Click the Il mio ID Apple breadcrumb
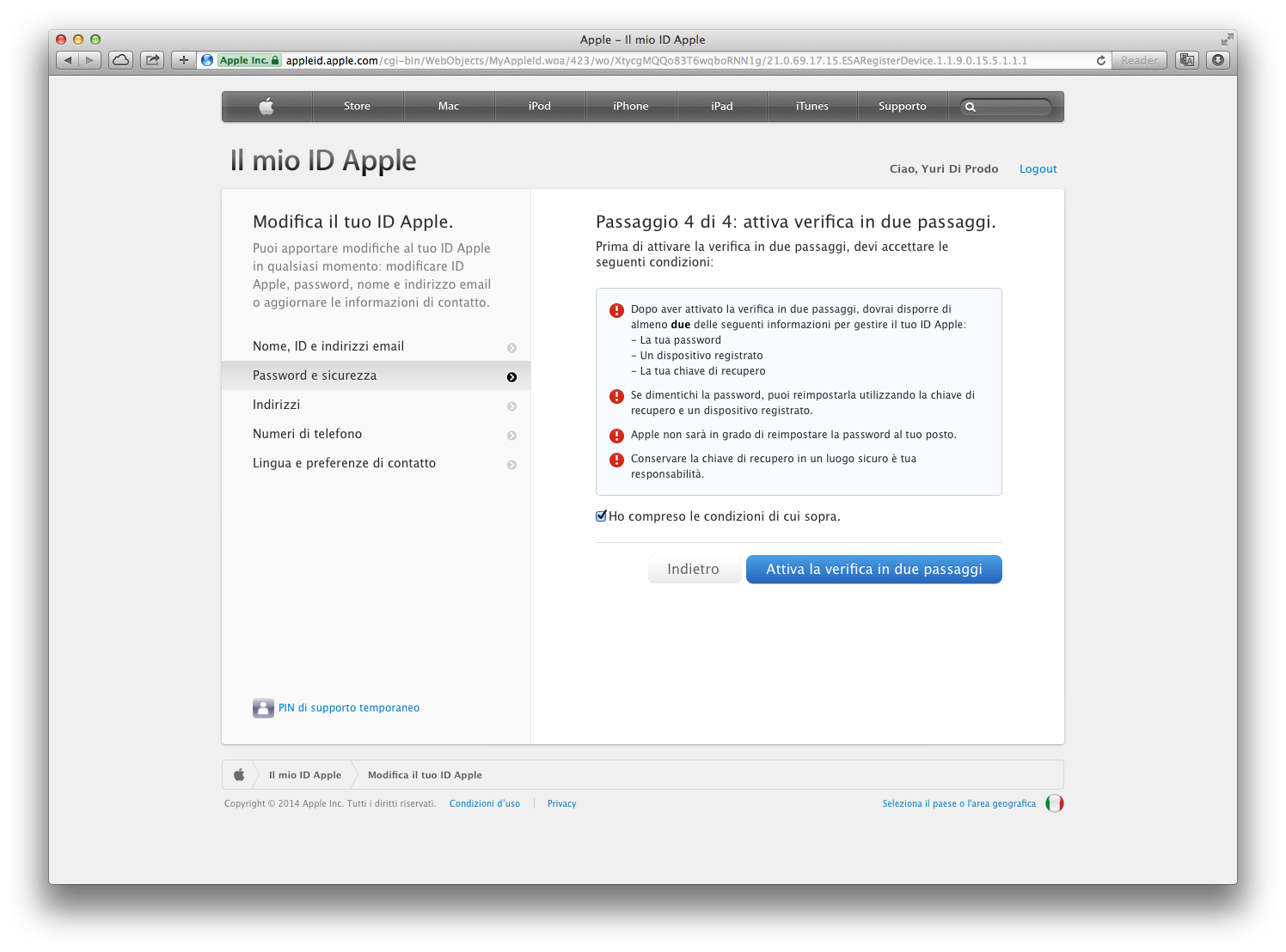The height and width of the screenshot is (952, 1286). point(305,775)
